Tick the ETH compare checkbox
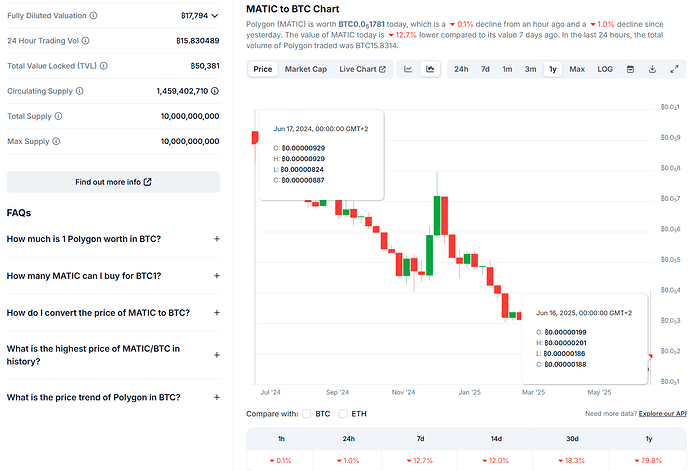 pos(343,414)
